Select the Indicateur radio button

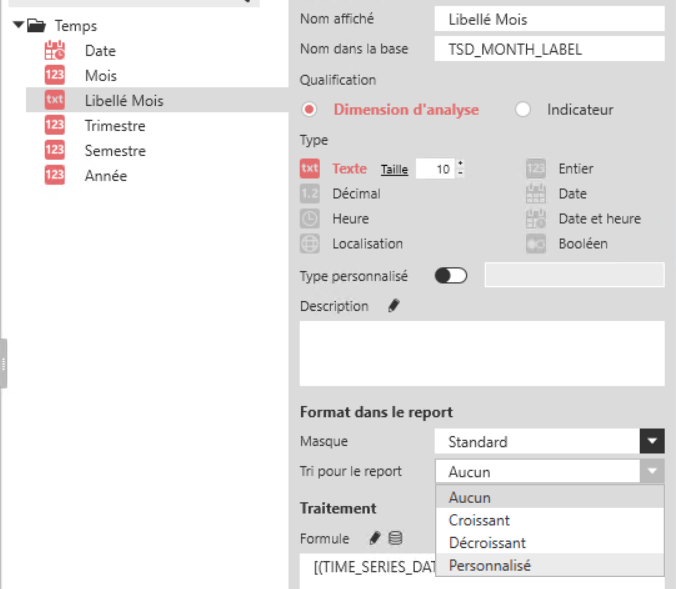pos(523,110)
